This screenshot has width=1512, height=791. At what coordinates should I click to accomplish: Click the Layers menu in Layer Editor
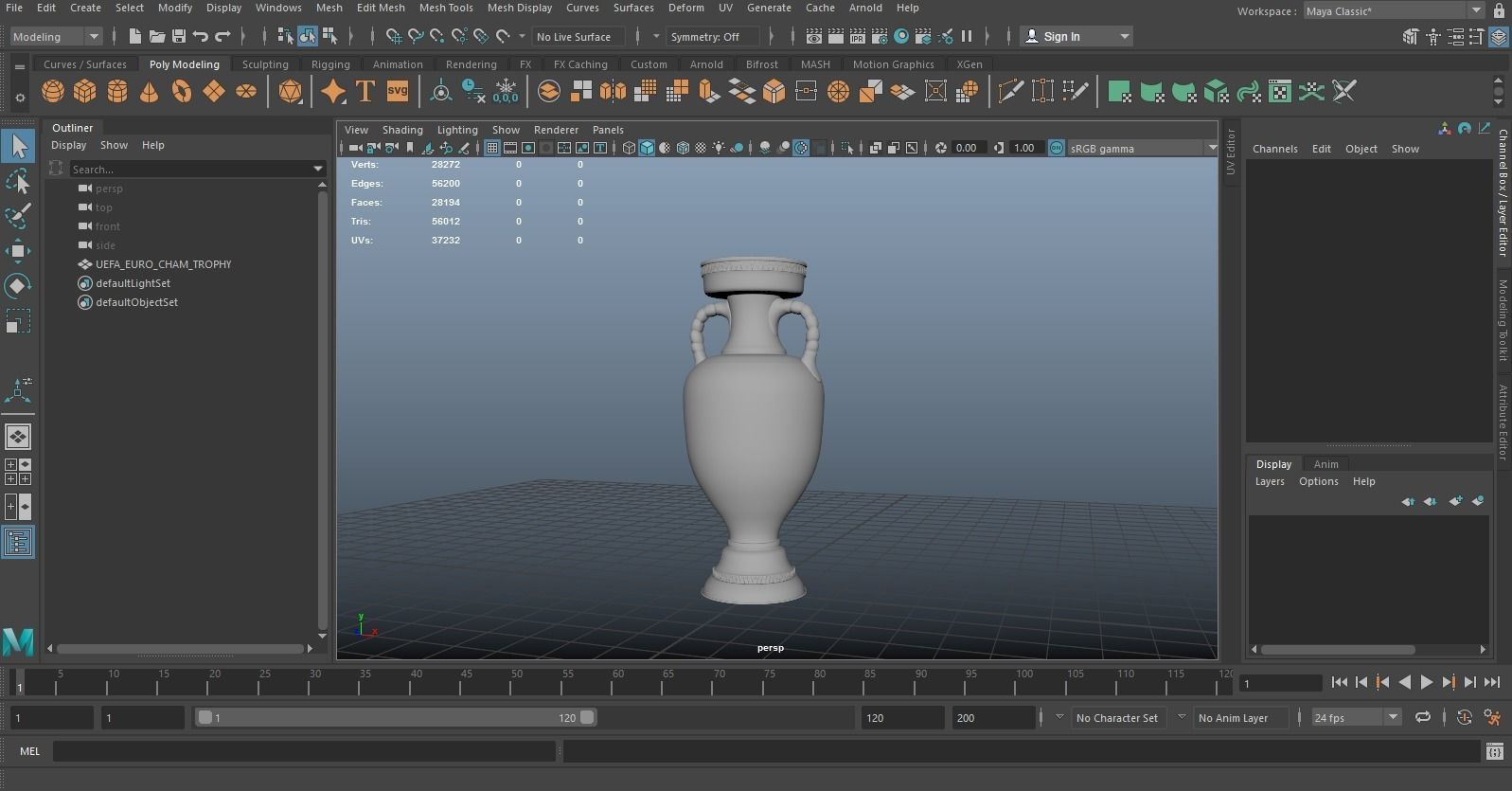point(1270,481)
